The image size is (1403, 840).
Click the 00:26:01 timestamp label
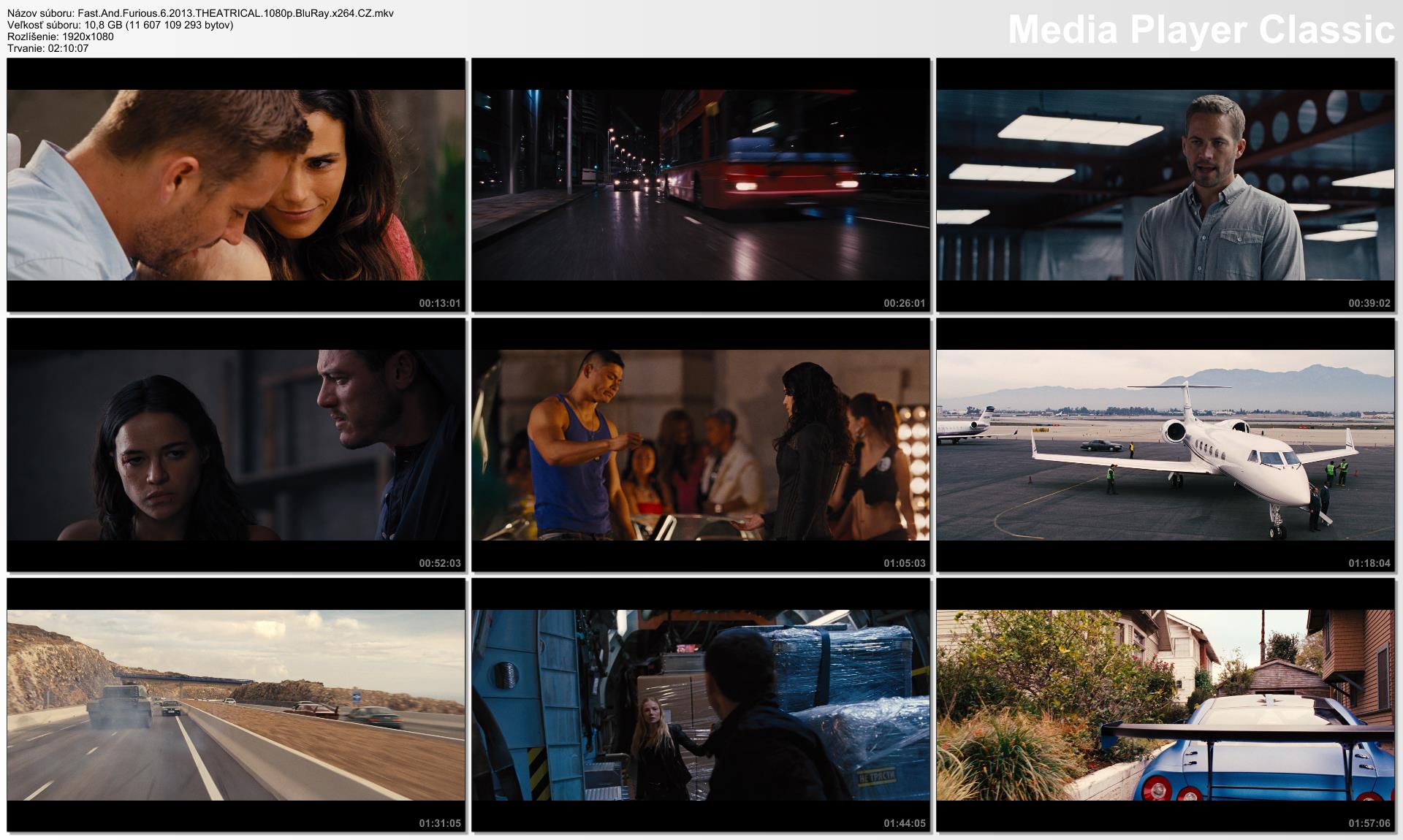(x=904, y=303)
